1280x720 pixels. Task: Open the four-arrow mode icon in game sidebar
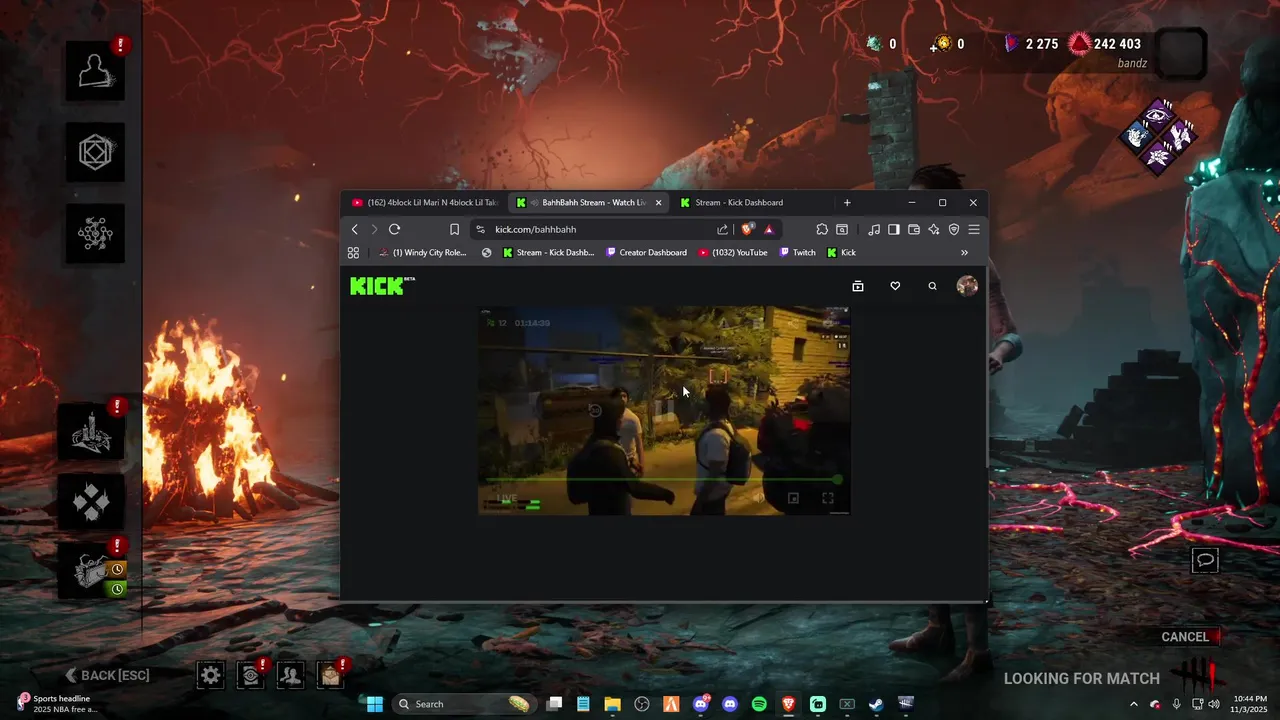[x=92, y=502]
